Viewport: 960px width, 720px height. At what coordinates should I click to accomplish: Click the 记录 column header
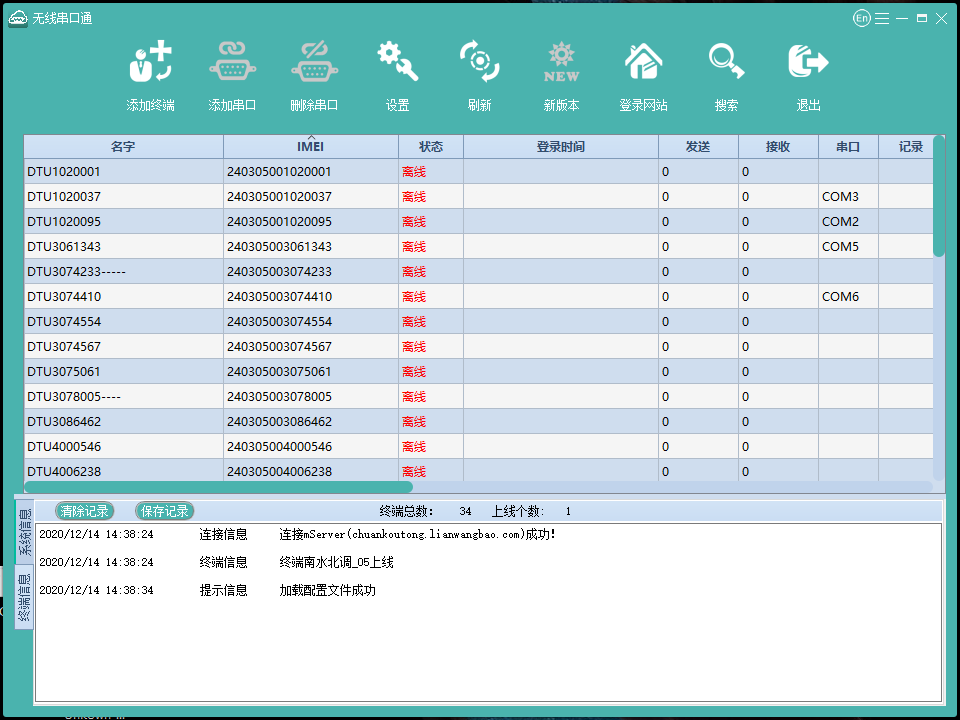pyautogui.click(x=906, y=147)
